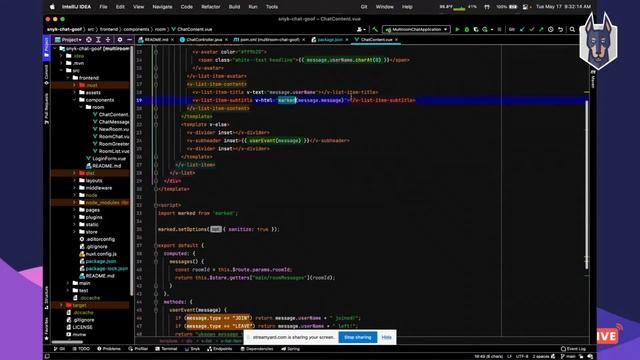Click the rollback undo arrow icon
This screenshot has height=360, width=640.
point(560,29)
